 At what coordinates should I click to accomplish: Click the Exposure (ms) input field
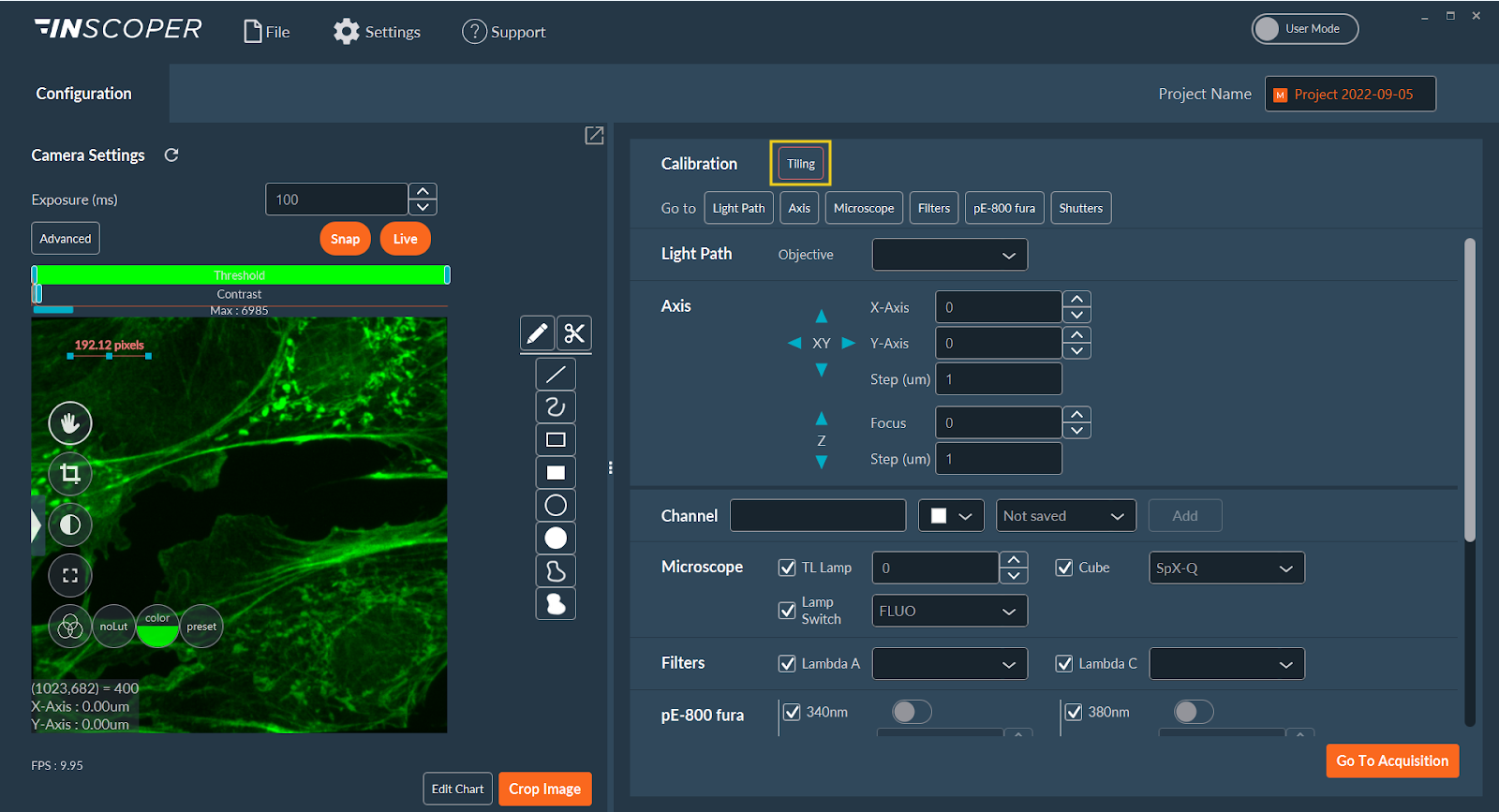pyautogui.click(x=336, y=199)
